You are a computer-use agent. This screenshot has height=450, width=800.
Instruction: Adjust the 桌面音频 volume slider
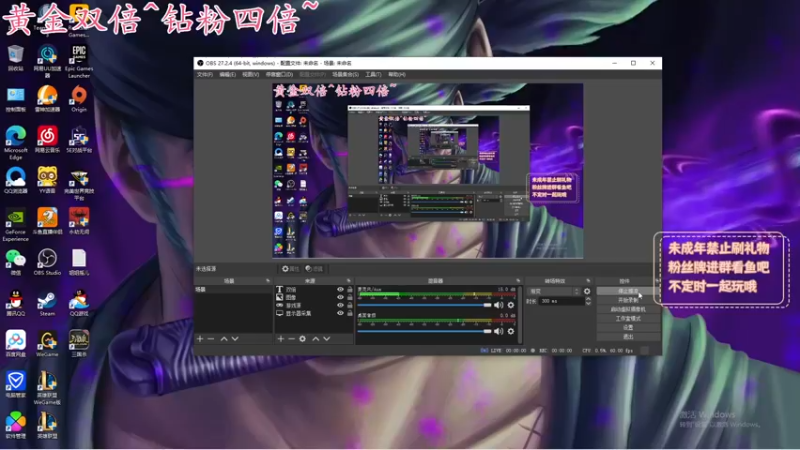pyautogui.click(x=424, y=331)
